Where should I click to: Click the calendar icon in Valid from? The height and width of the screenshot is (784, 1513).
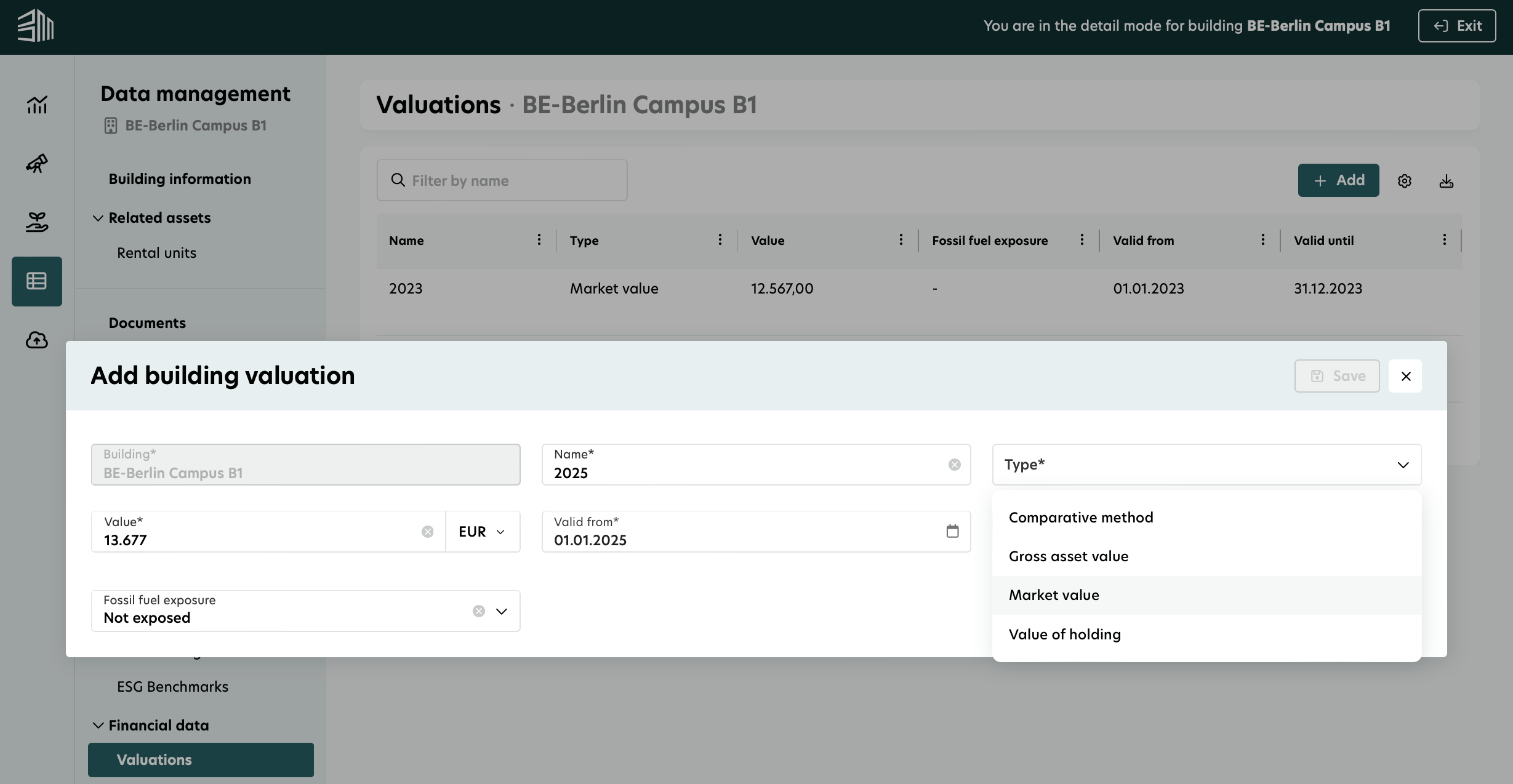click(952, 531)
